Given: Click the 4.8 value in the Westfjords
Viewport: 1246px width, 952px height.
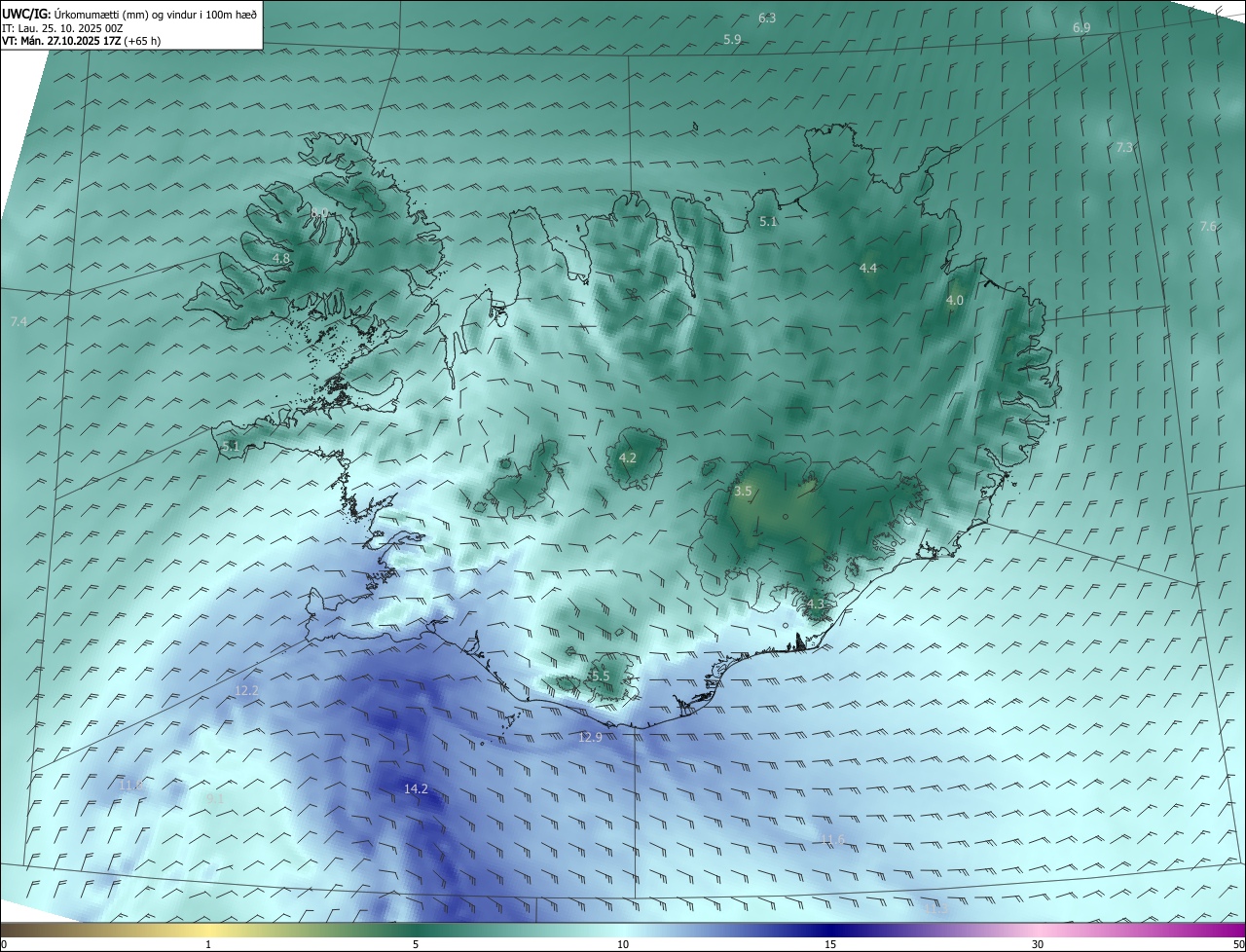Looking at the screenshot, I should [281, 258].
